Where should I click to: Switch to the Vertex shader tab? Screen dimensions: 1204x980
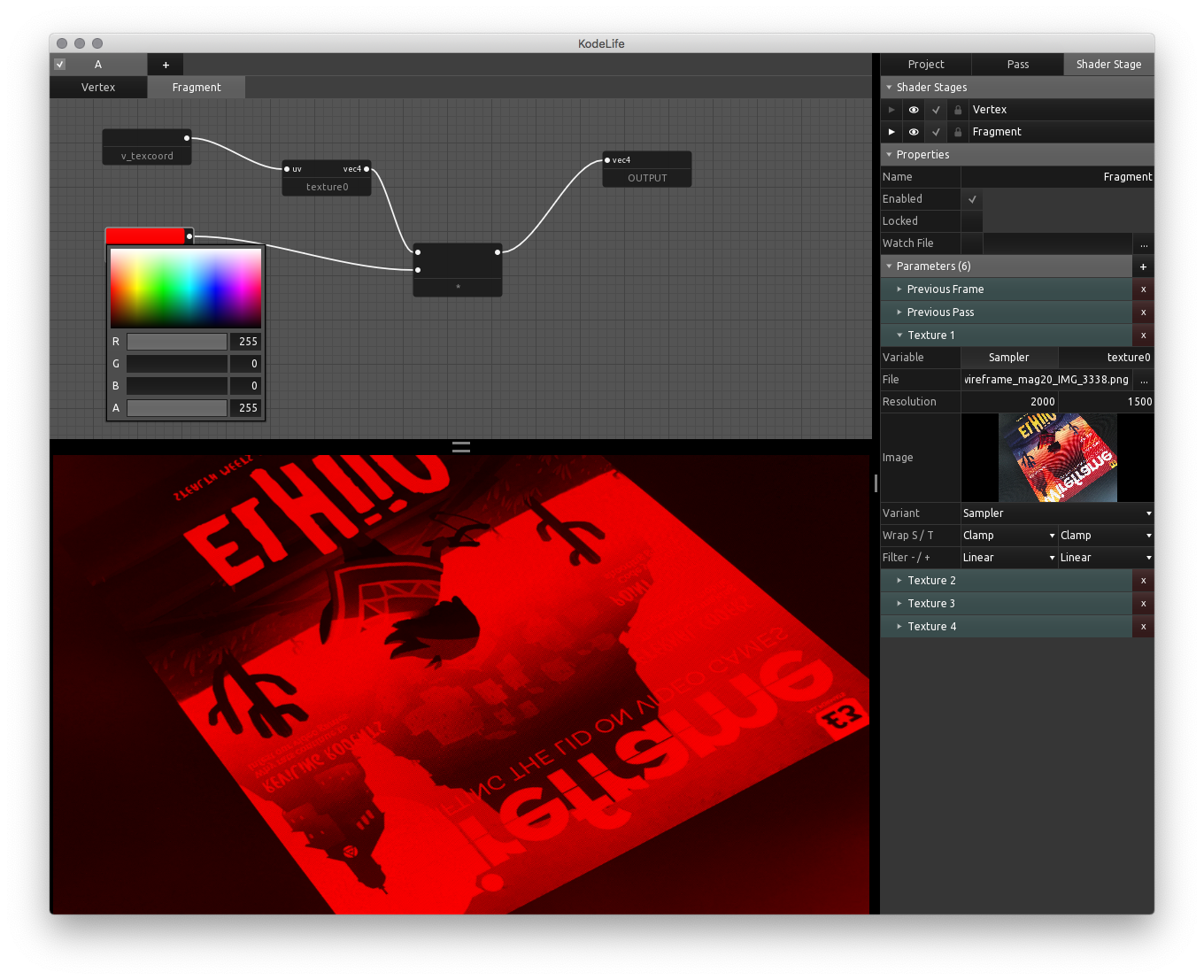(98, 88)
